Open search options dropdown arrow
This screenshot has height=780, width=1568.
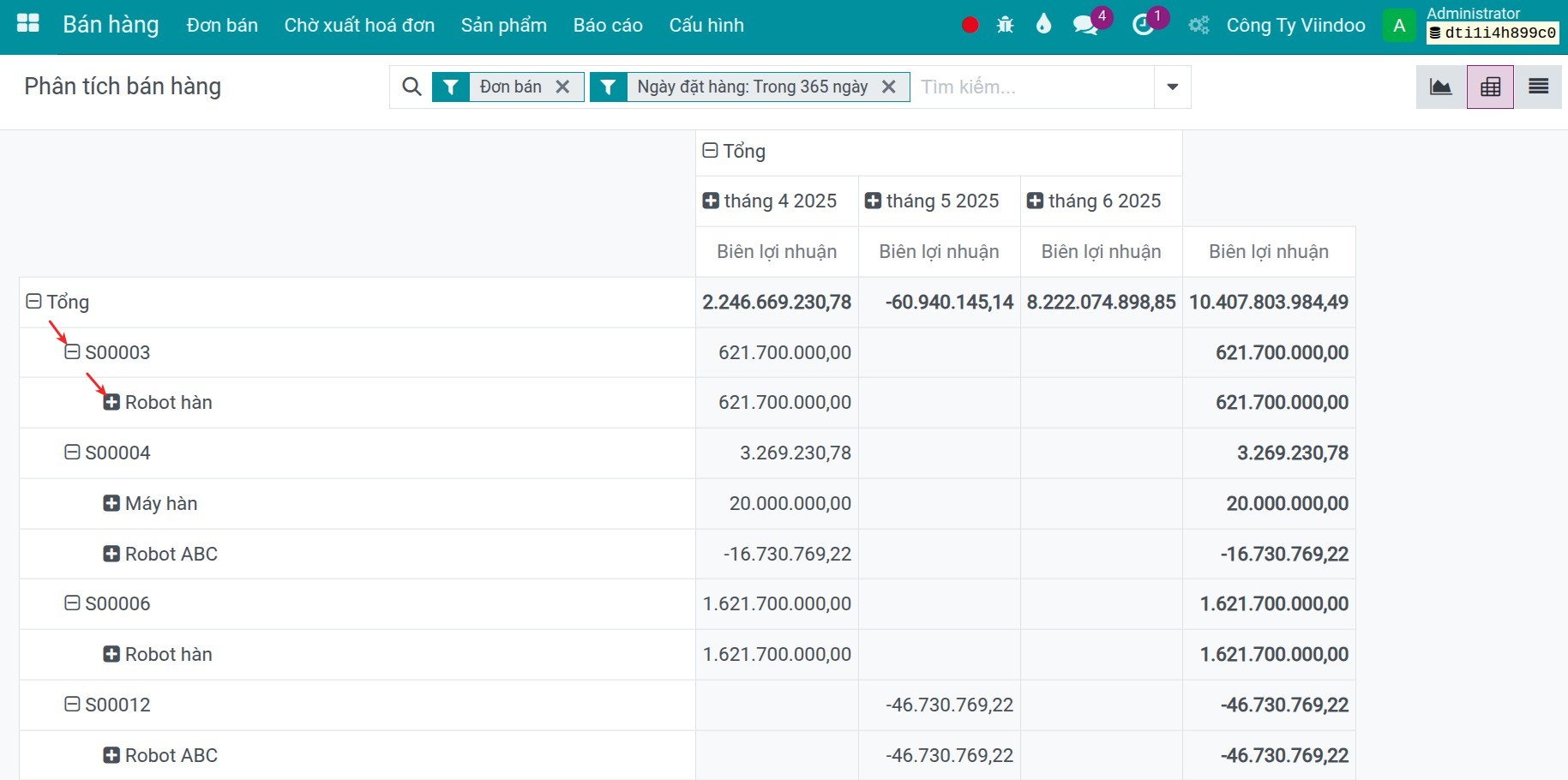(1172, 87)
